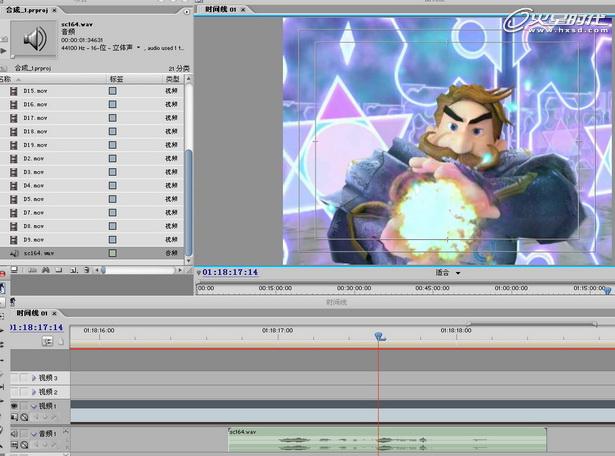Click the label color swatch for scl64.wav
The image size is (615, 456).
[x=113, y=253]
